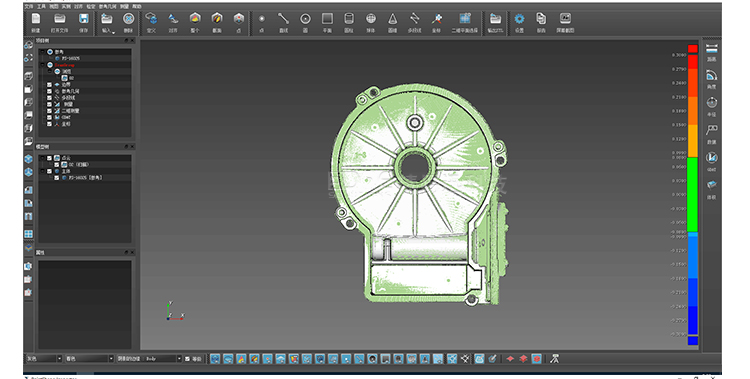750x379 pixels.
Task: Toggle the GD&T item checkbox in project tree
Action: point(49,117)
